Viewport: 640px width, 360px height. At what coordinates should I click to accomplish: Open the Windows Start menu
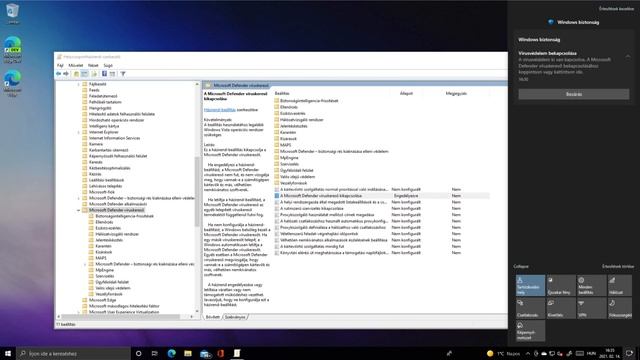click(x=8, y=353)
